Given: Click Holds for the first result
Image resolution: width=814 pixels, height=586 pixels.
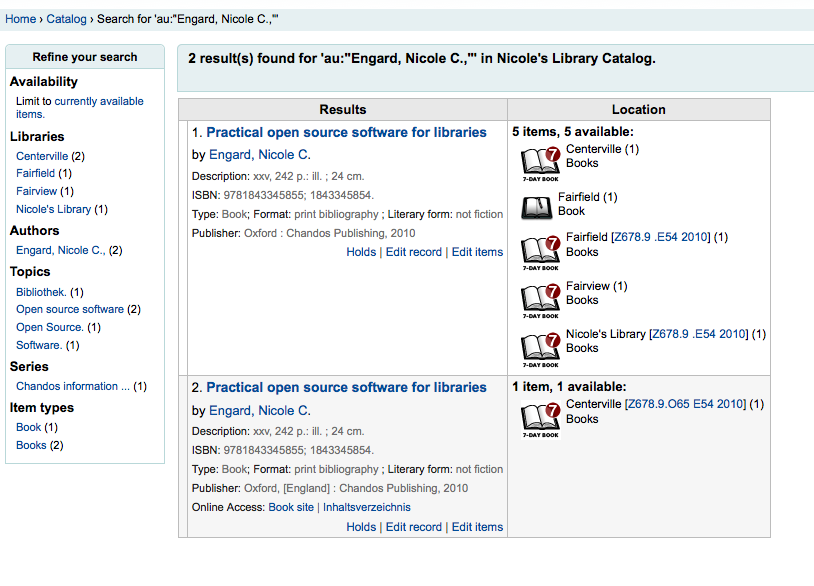Looking at the screenshot, I should click(x=361, y=252).
